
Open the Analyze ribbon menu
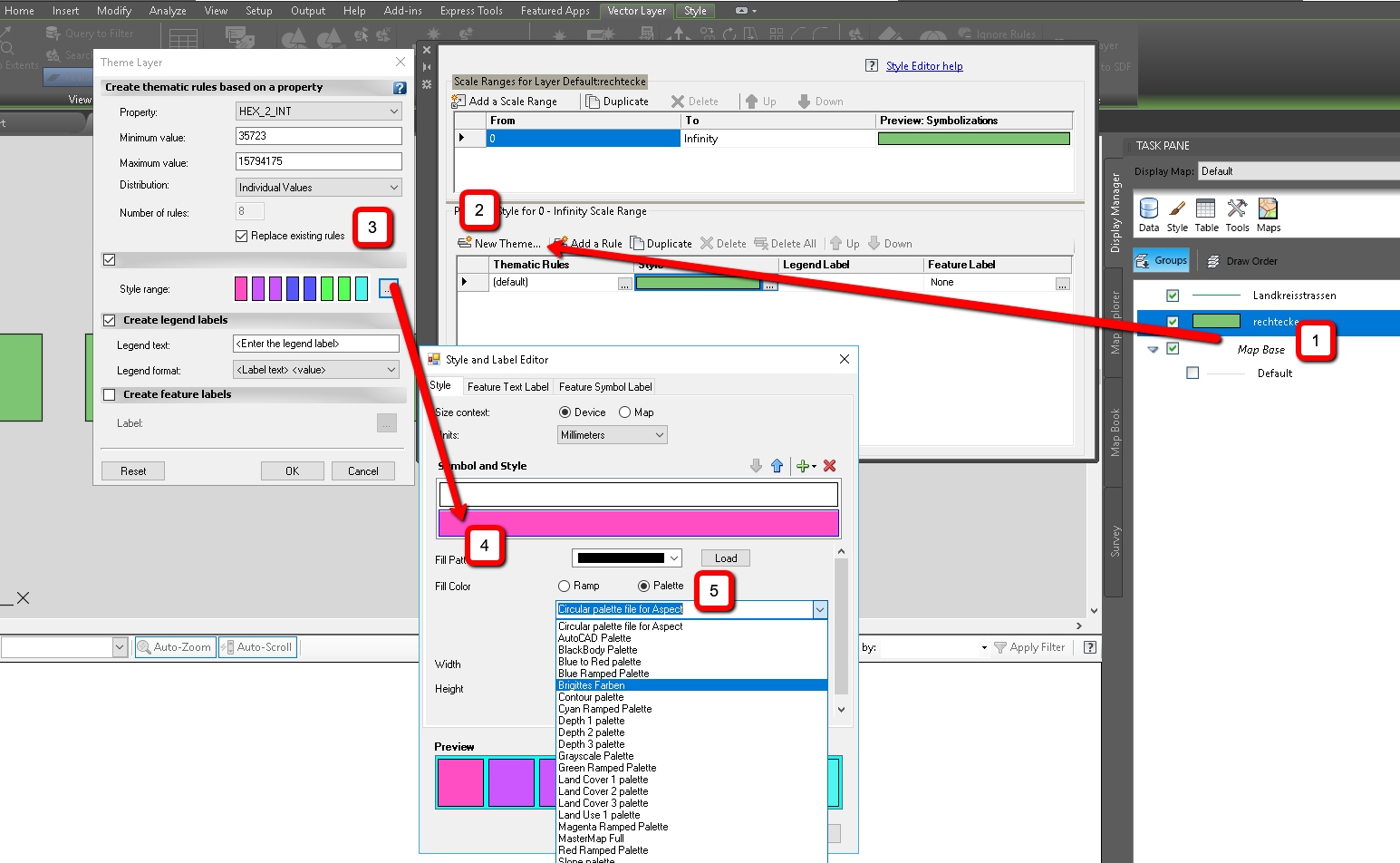coord(167,11)
